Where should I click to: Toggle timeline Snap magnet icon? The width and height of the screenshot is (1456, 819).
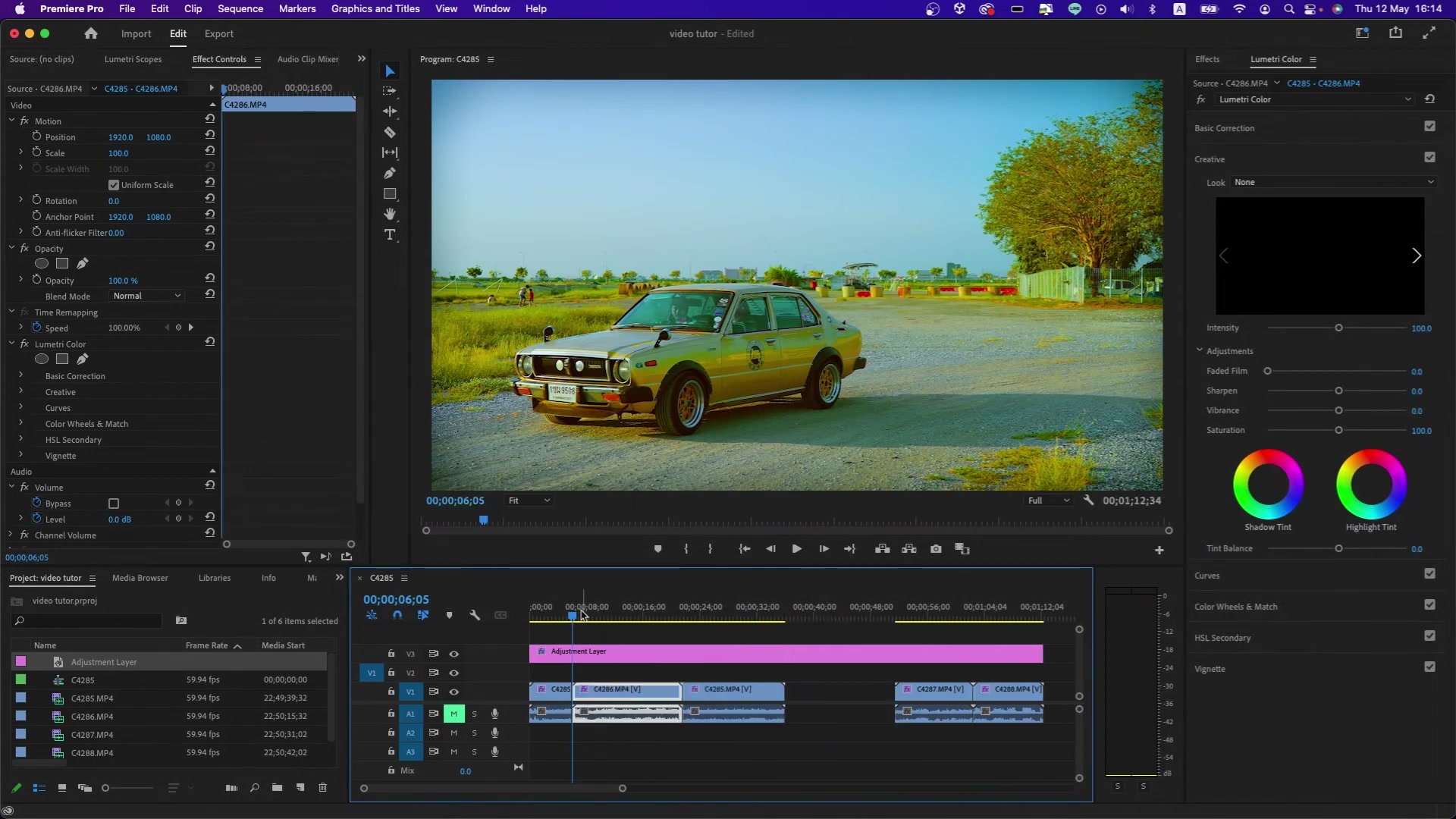[397, 615]
